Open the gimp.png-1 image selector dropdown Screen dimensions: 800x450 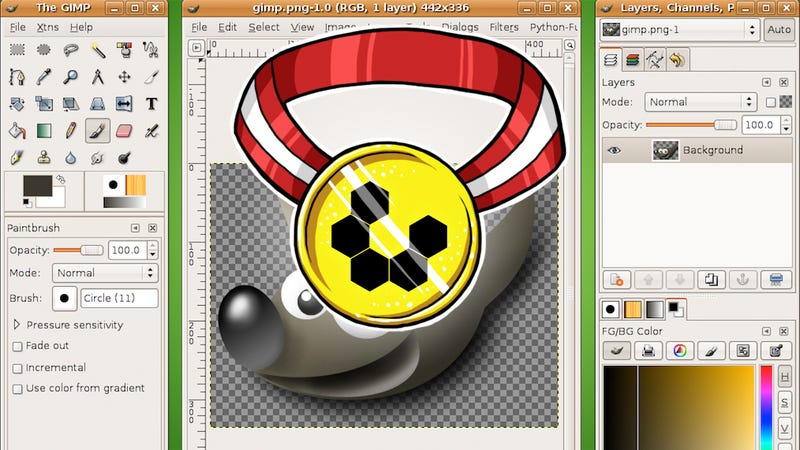click(680, 30)
